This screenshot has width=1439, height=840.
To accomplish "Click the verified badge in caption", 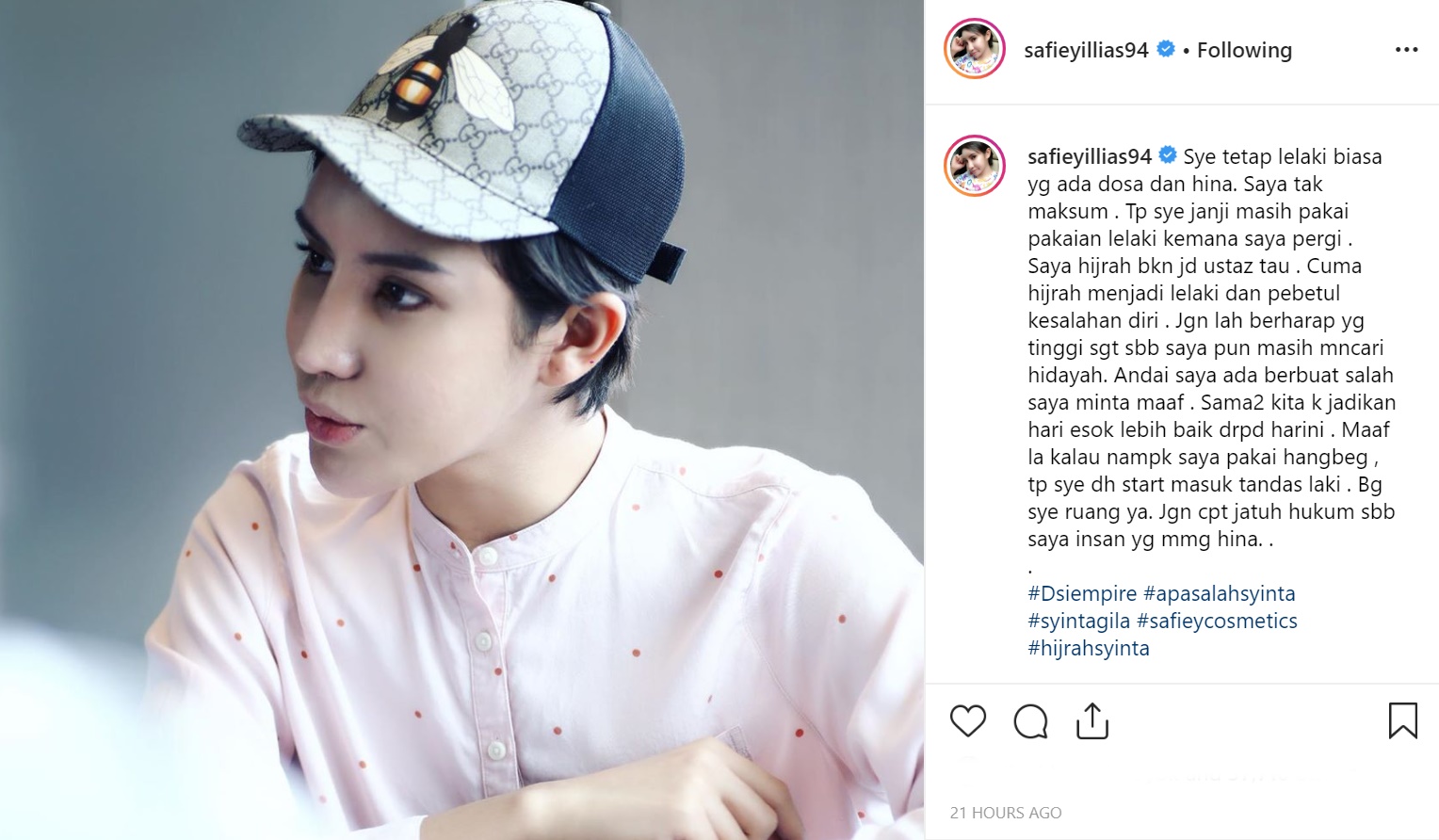I will (1168, 155).
